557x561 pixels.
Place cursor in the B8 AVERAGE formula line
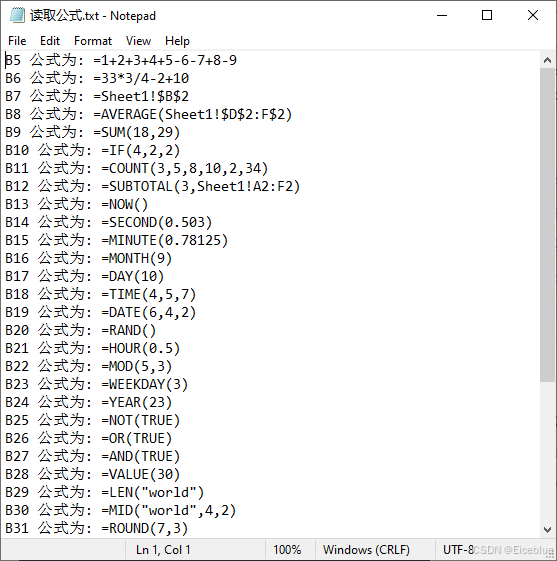click(x=148, y=114)
